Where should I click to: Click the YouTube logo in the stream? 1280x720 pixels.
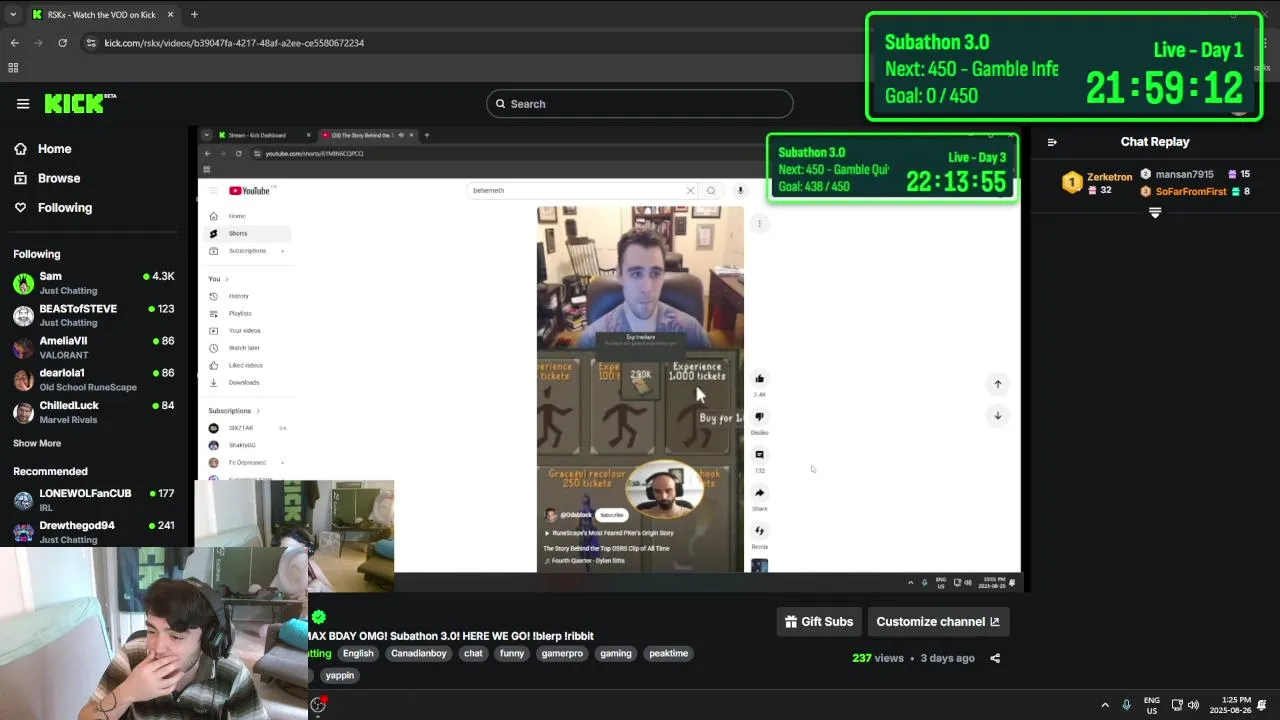(250, 191)
